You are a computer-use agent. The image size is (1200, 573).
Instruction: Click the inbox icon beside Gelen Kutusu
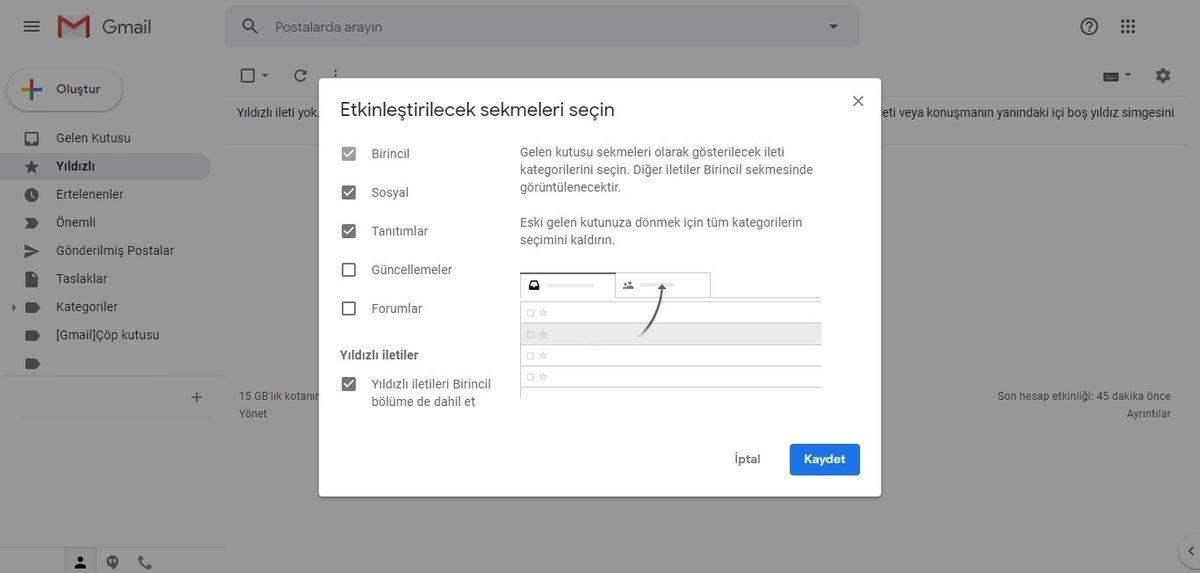tap(32, 138)
